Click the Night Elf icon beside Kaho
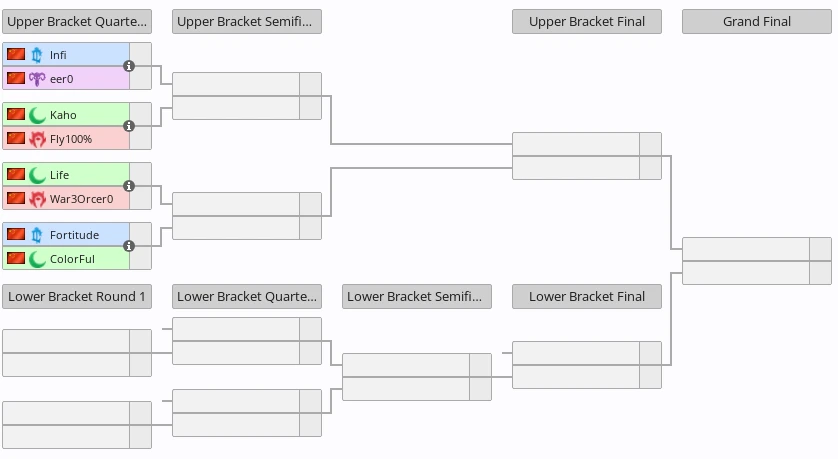Viewport: 838px width, 459px height. coord(37,114)
